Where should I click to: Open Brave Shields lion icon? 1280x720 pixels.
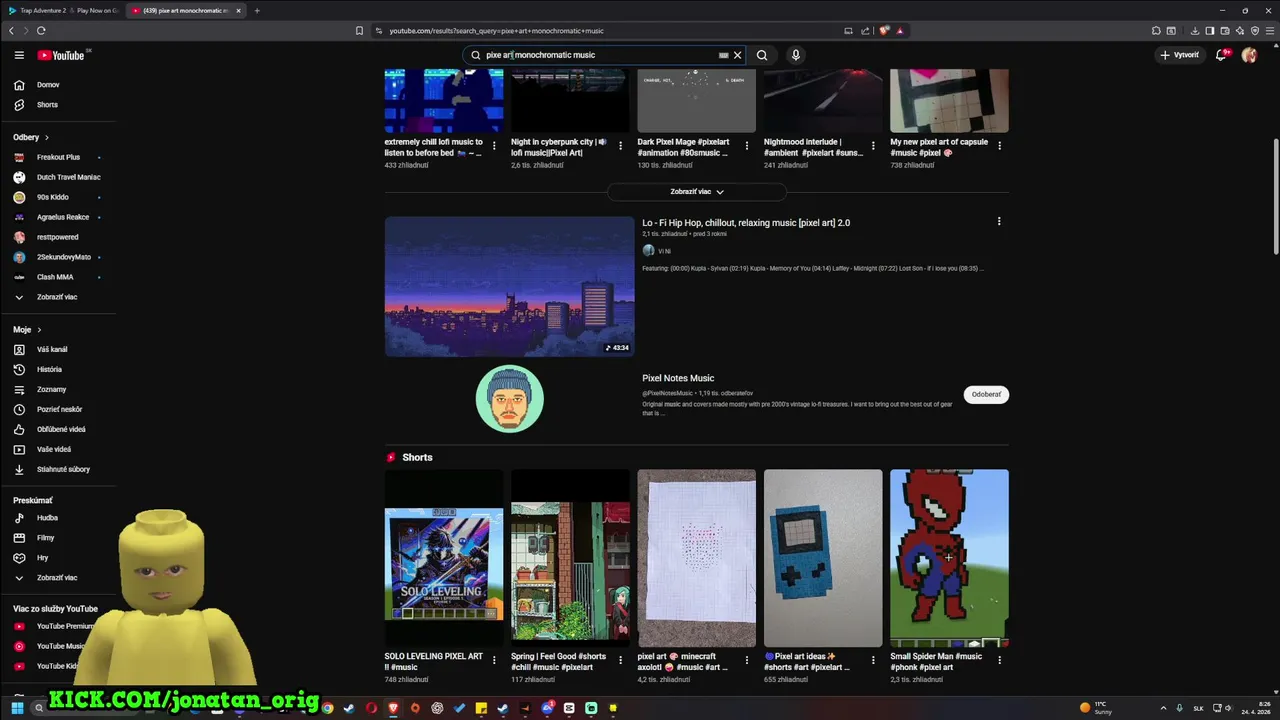pos(884,31)
